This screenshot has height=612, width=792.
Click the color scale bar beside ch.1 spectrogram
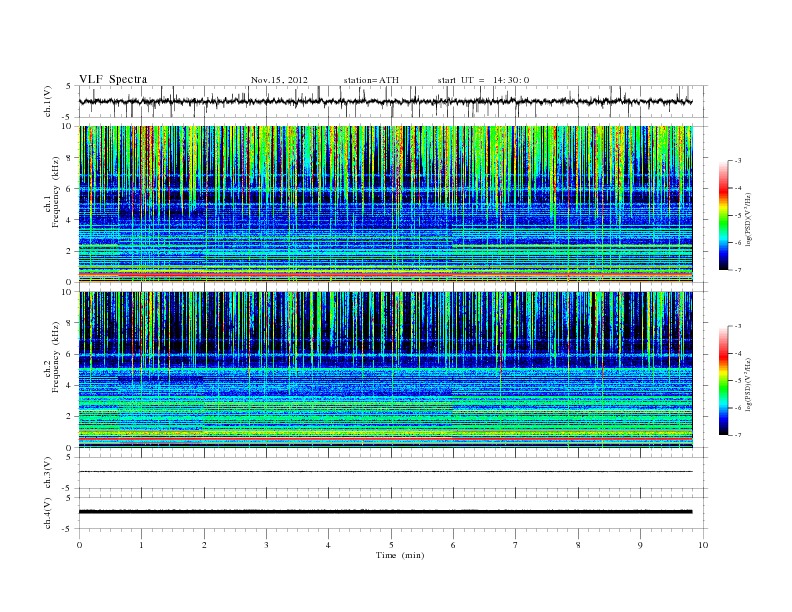pos(723,215)
